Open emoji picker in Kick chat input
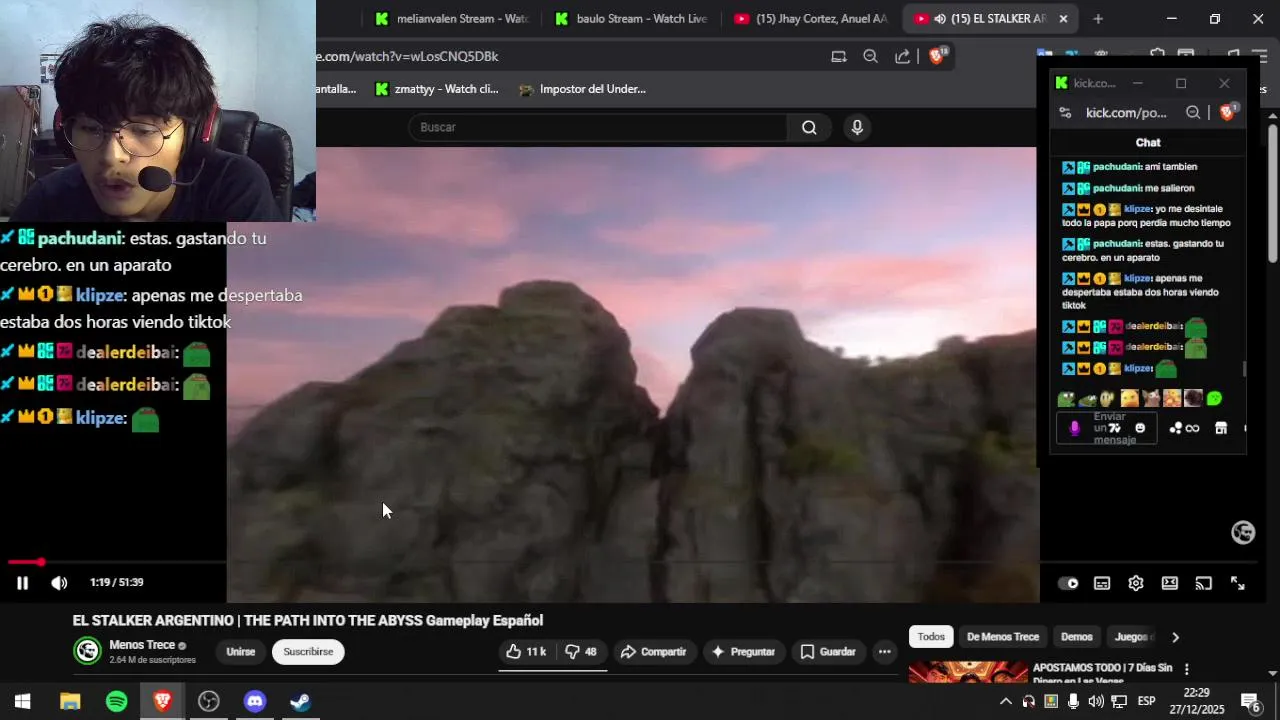1280x720 pixels. coord(1140,428)
